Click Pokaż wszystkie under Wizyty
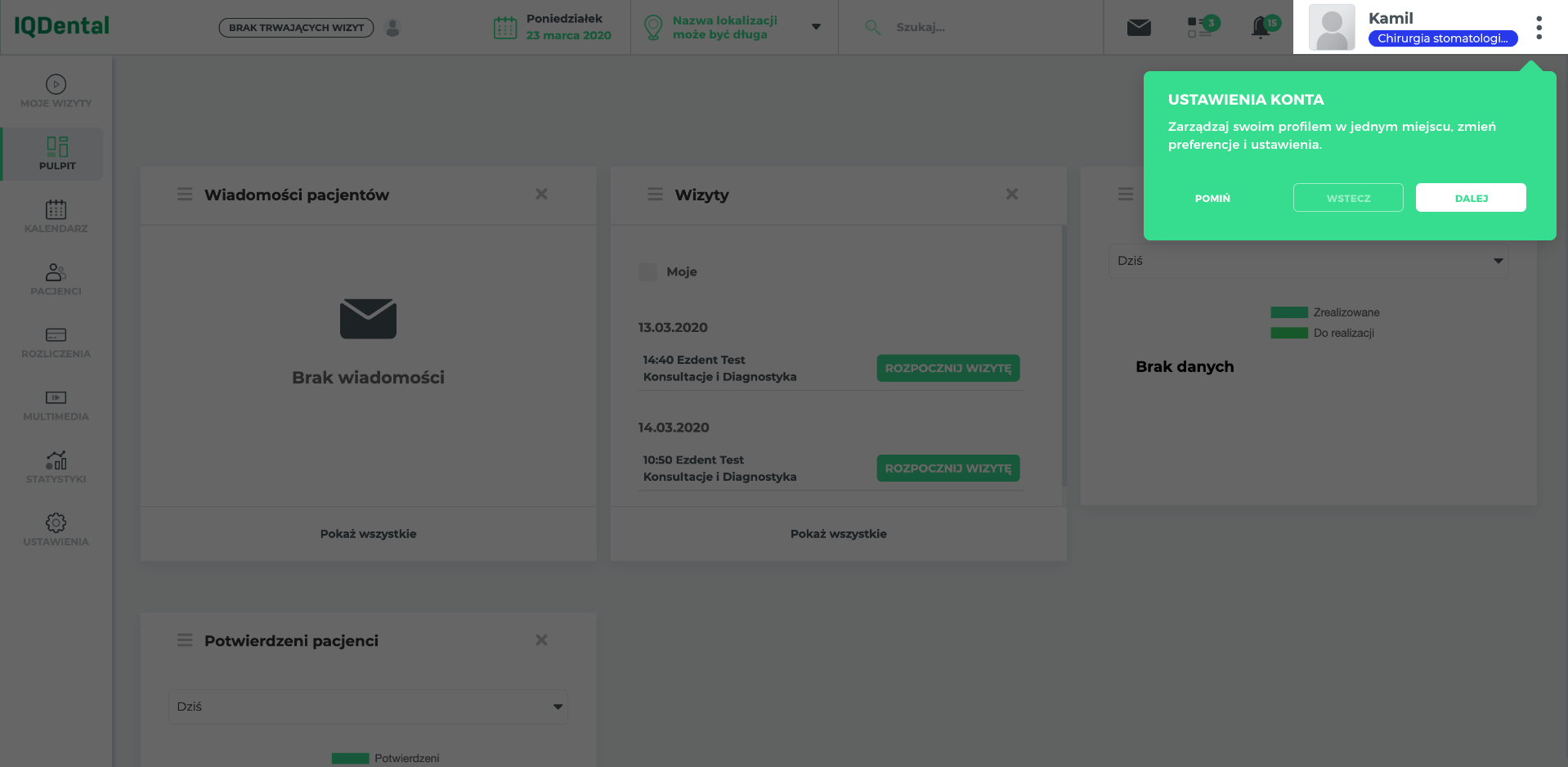This screenshot has height=767, width=1568. [x=838, y=534]
